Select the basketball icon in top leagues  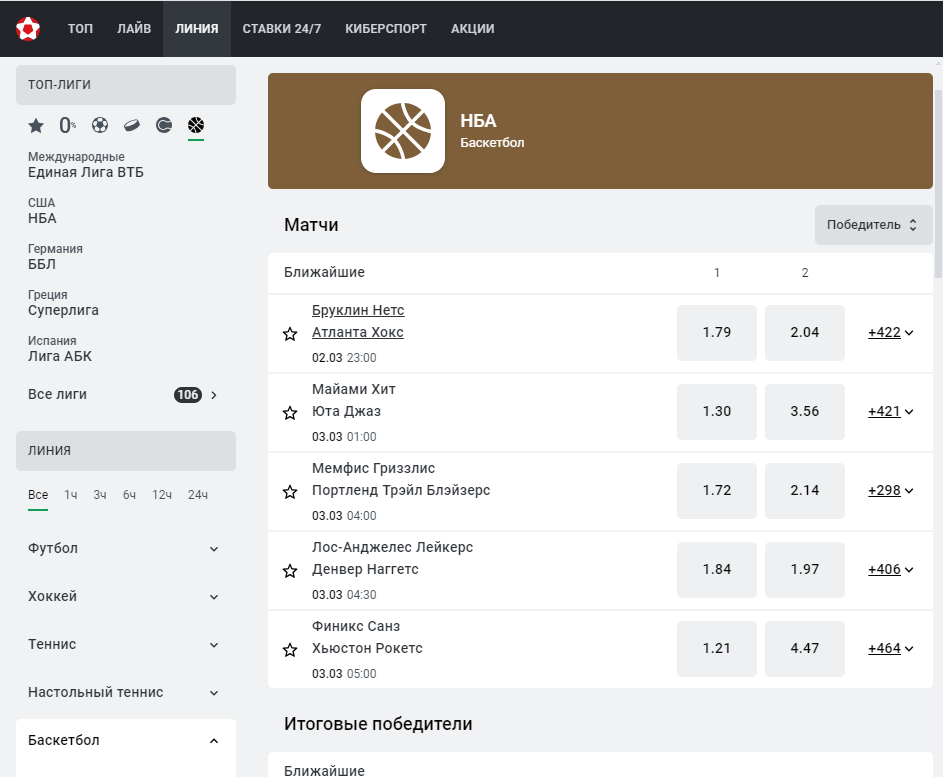point(196,125)
